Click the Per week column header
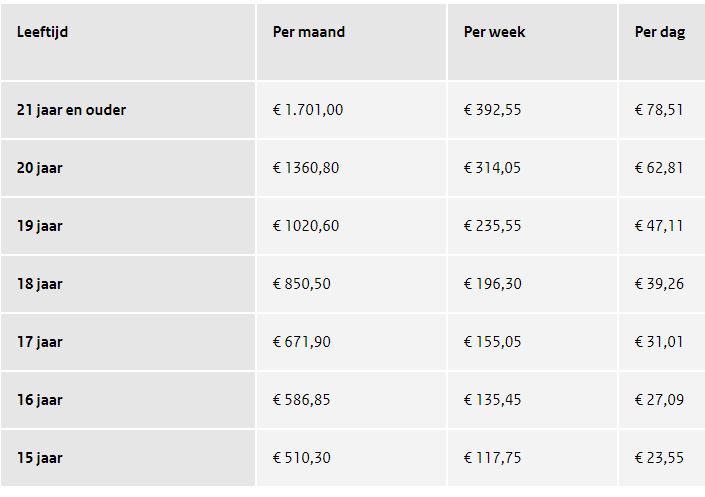The height and width of the screenshot is (497, 705). point(494,32)
